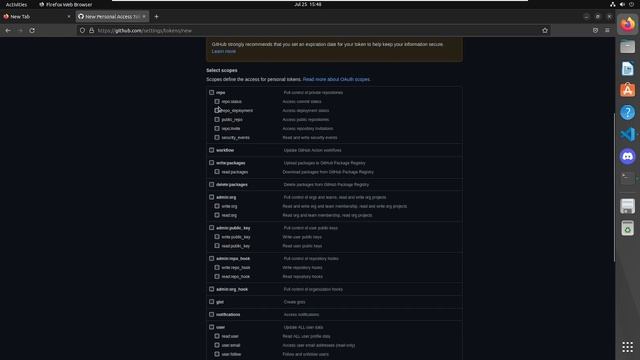Image resolution: width=640 pixels, height=360 pixels.
Task: Bookmark this page with the star icon
Action: (x=545, y=31)
